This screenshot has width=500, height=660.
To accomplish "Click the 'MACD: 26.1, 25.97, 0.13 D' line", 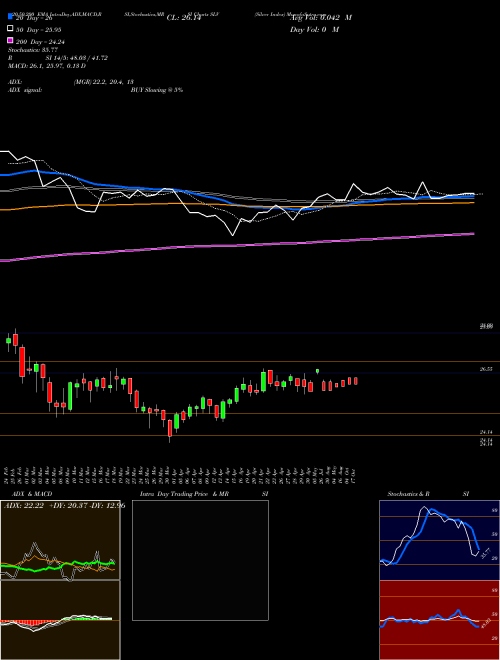I will click(47, 66).
